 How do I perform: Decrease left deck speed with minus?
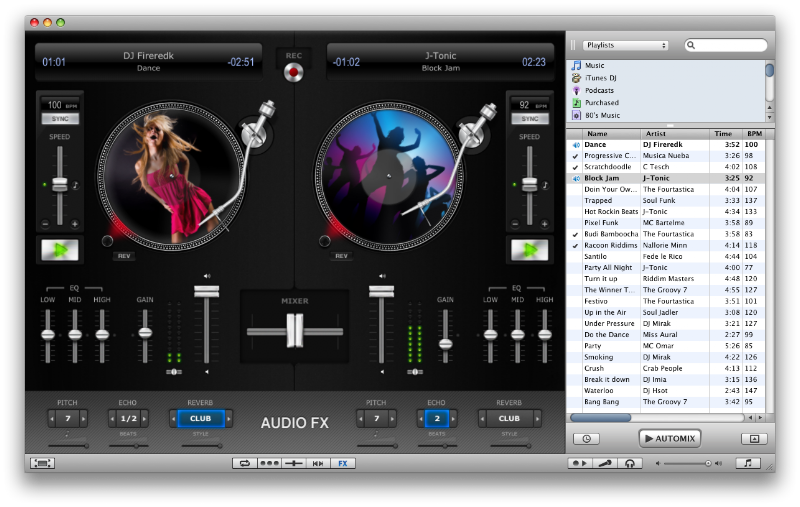click(45, 224)
